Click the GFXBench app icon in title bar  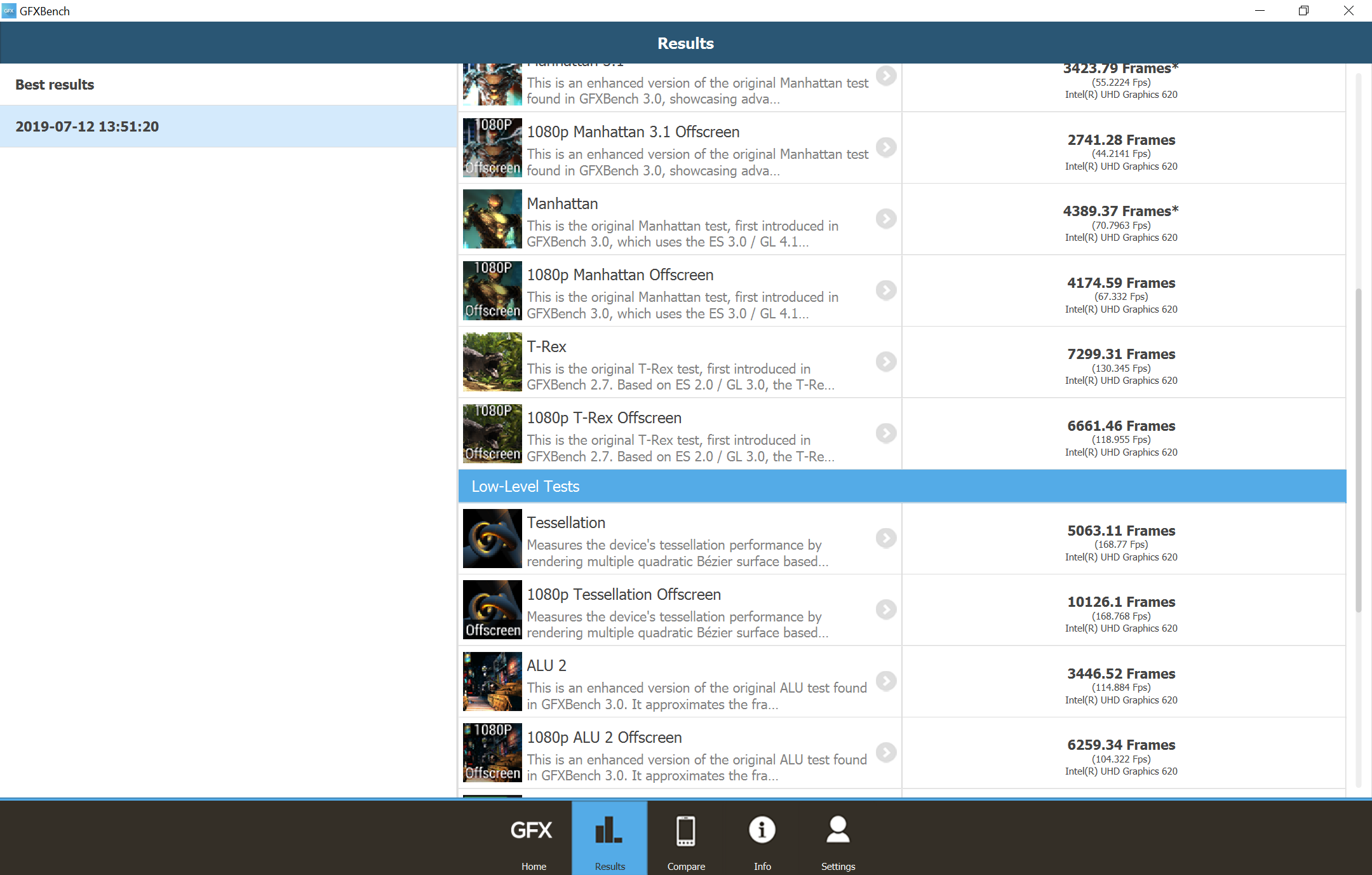[x=9, y=11]
